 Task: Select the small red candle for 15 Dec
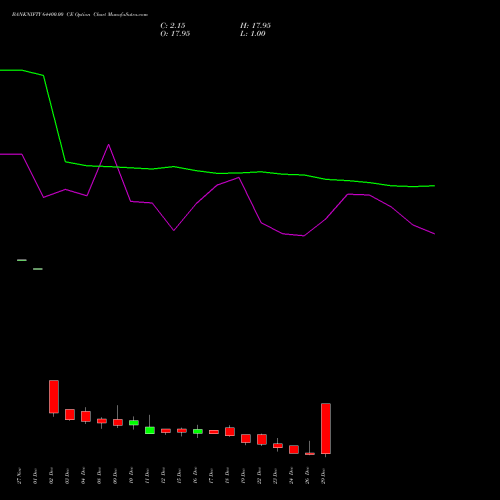tap(182, 431)
